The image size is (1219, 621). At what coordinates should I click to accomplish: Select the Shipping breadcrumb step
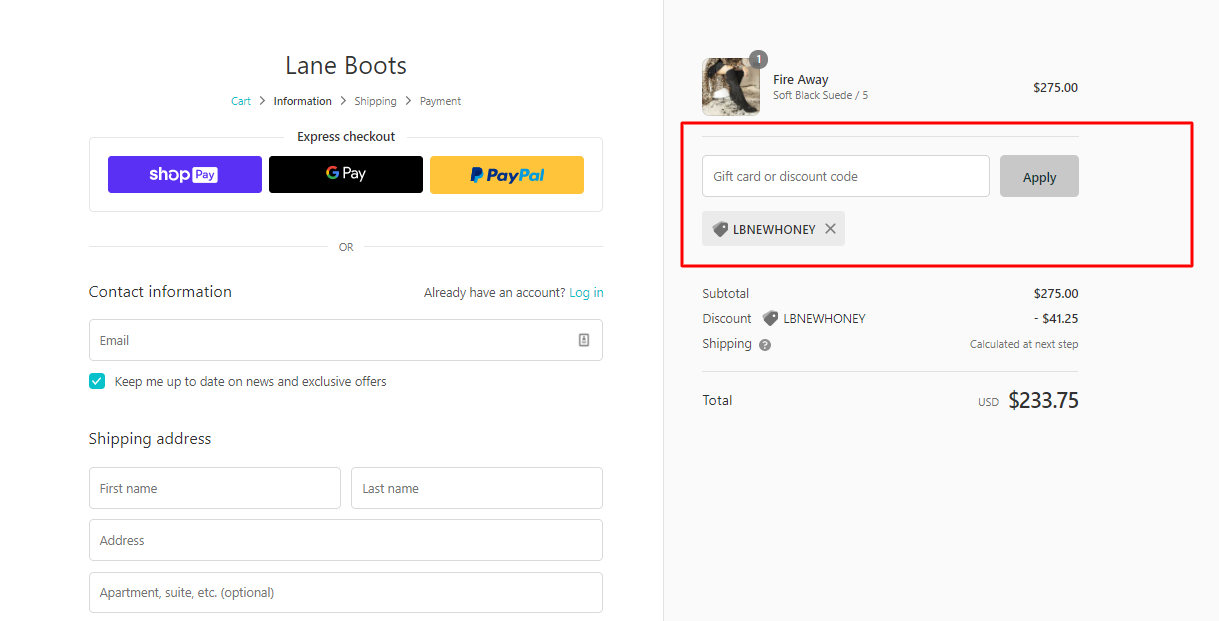(x=375, y=101)
